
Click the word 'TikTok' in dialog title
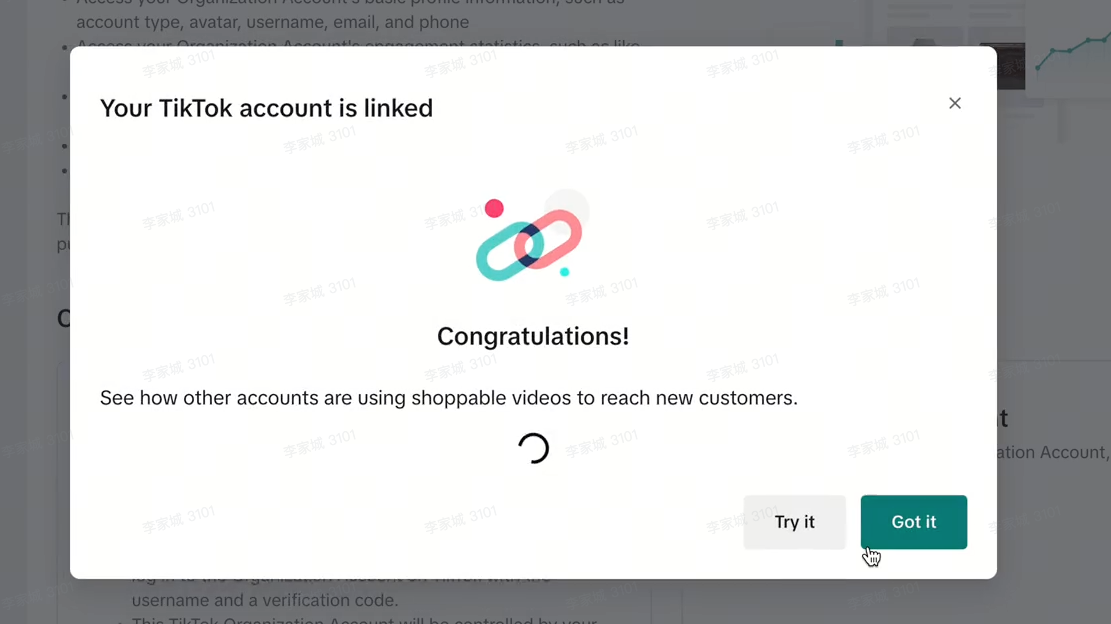[195, 108]
